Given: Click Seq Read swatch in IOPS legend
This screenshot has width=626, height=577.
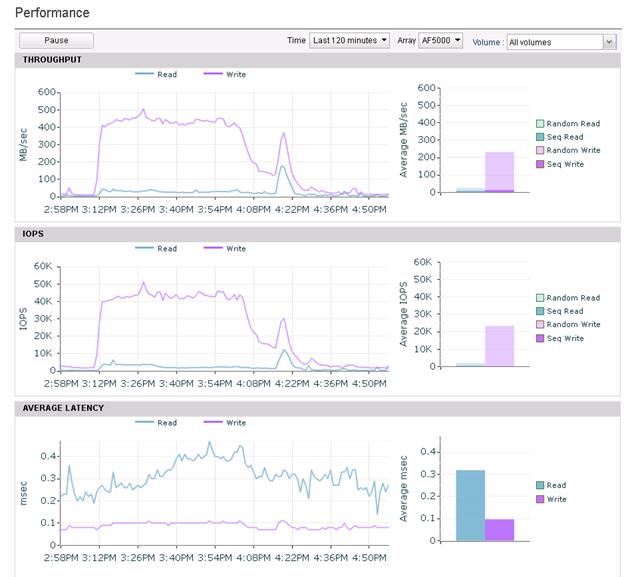Looking at the screenshot, I should pyautogui.click(x=540, y=311).
